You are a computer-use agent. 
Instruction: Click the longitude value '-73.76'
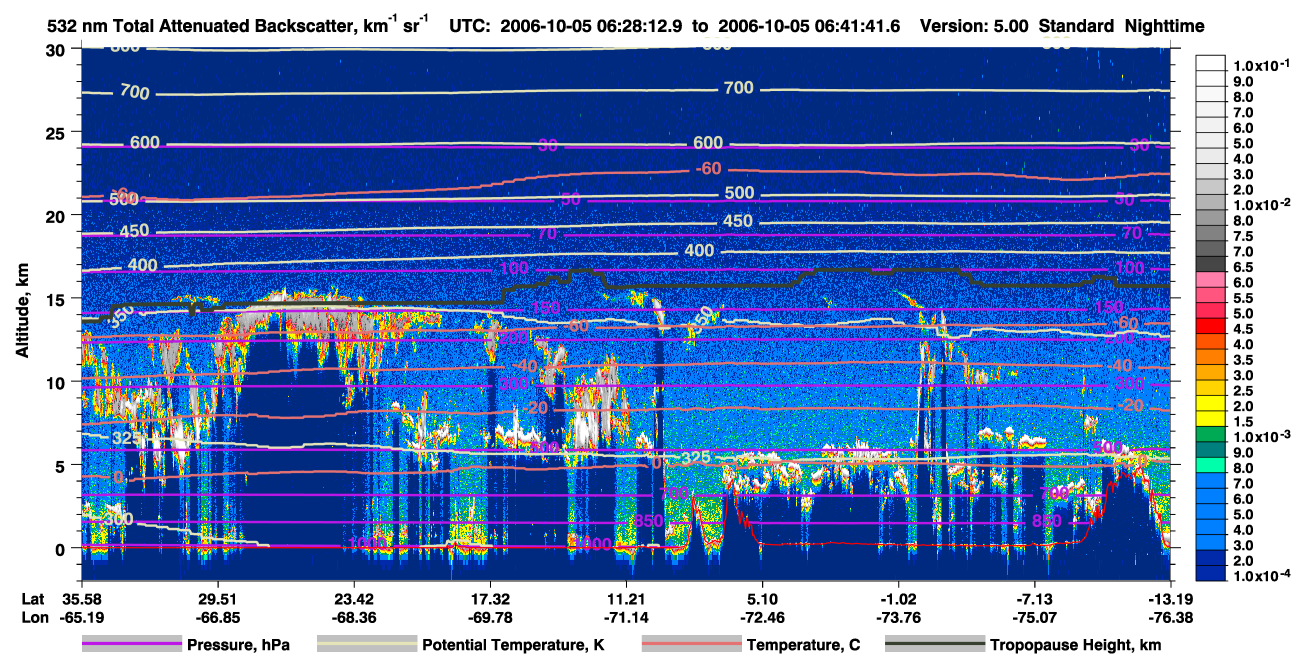[899, 617]
